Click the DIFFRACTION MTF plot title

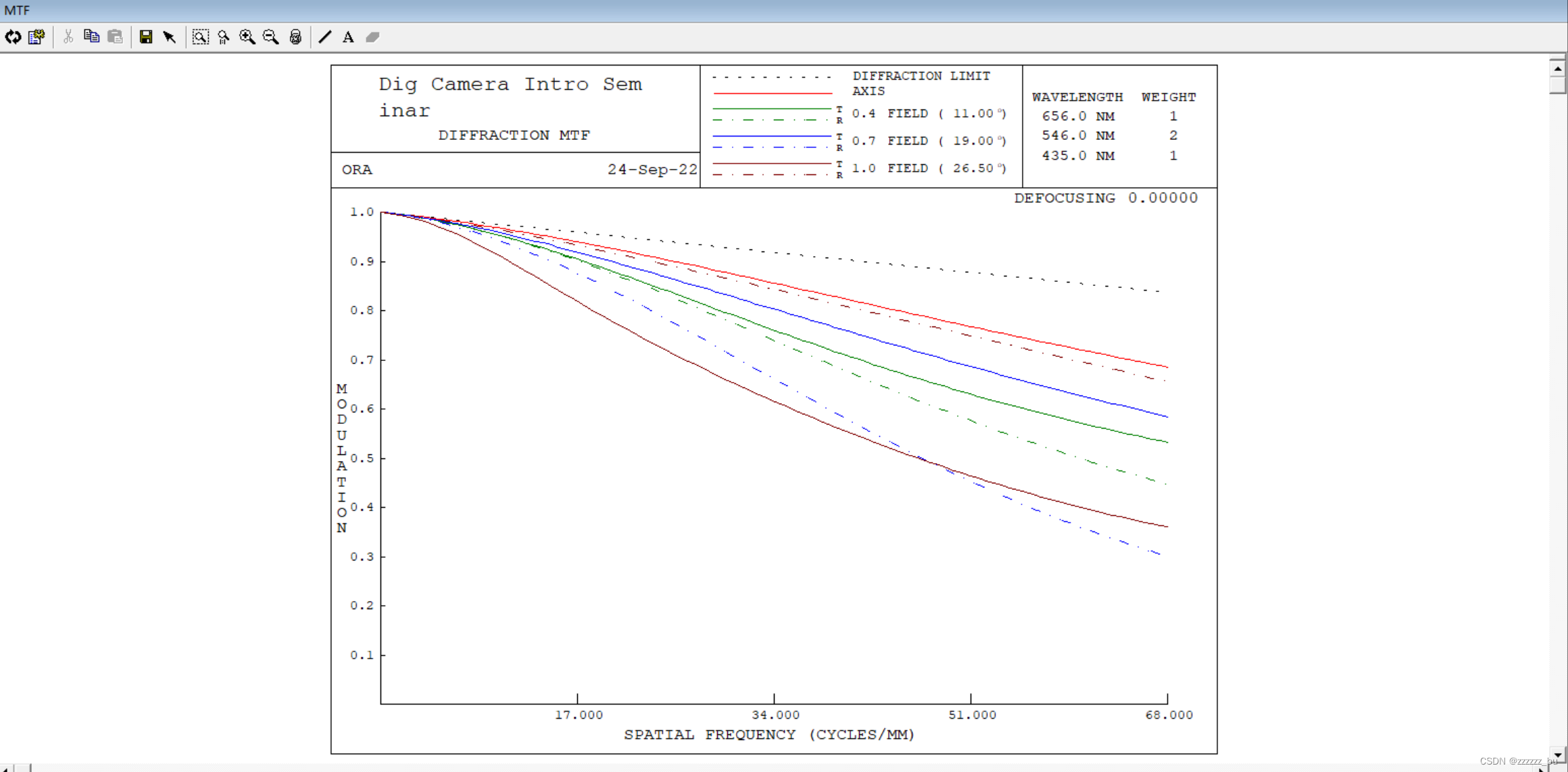pyautogui.click(x=514, y=135)
